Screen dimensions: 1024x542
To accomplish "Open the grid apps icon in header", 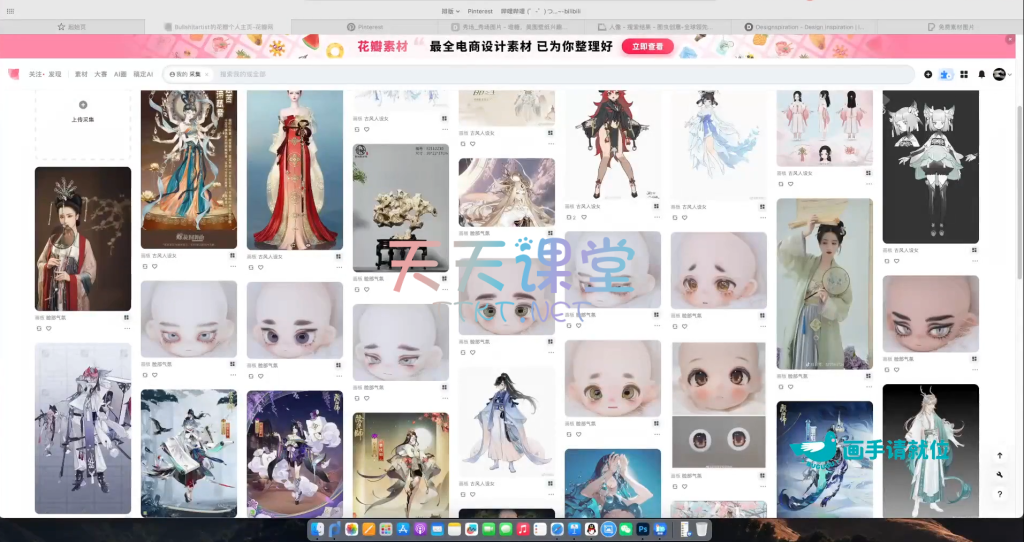I will pyautogui.click(x=964, y=74).
